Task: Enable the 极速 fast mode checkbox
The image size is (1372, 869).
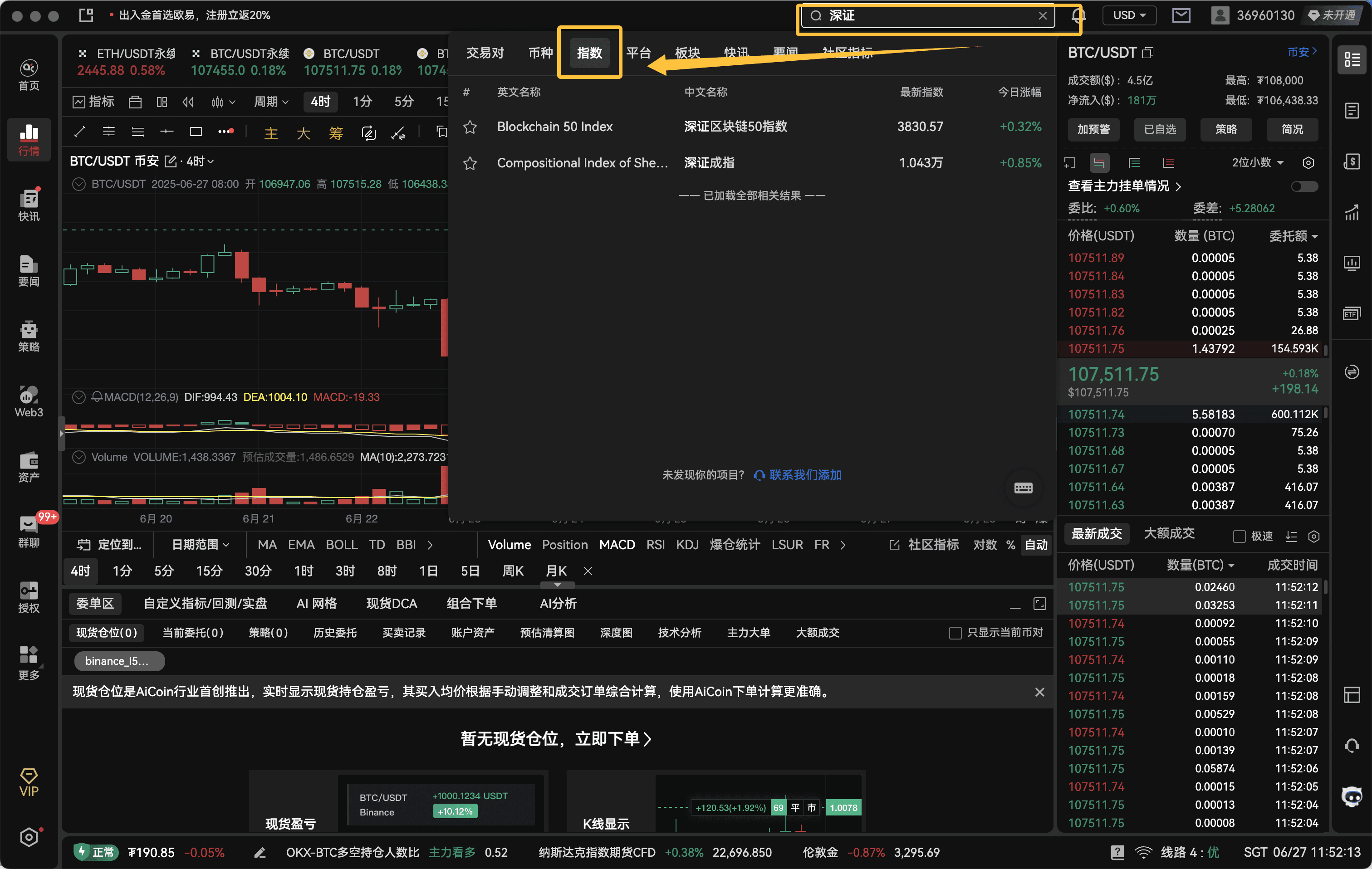Action: [1239, 536]
